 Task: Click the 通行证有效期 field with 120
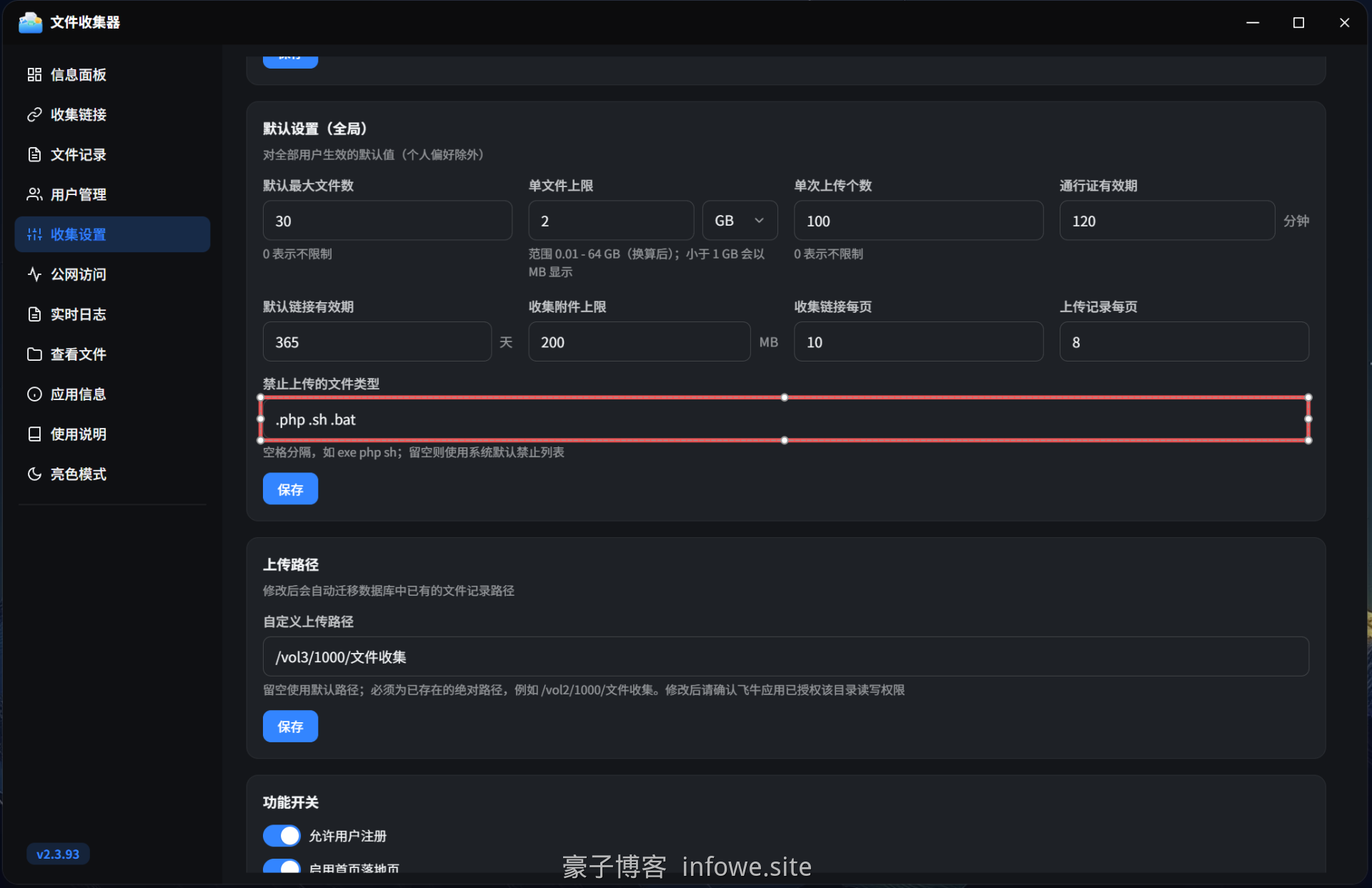tap(1167, 221)
